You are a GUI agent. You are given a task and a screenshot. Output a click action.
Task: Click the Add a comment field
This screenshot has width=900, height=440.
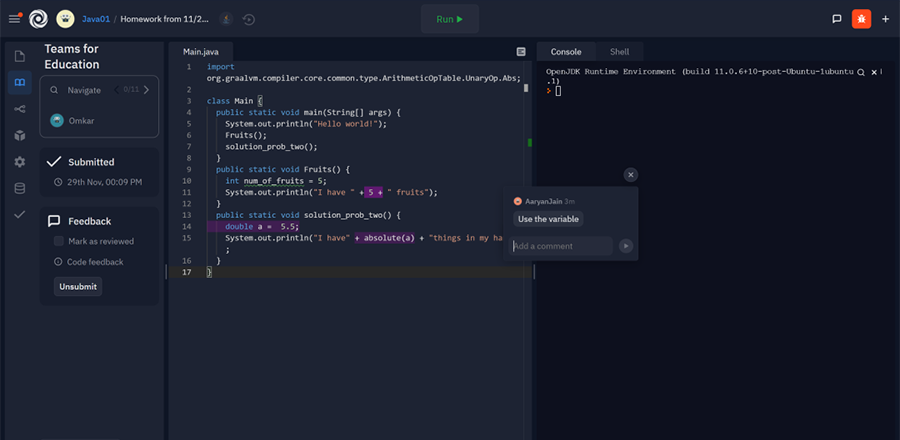[x=560, y=246]
